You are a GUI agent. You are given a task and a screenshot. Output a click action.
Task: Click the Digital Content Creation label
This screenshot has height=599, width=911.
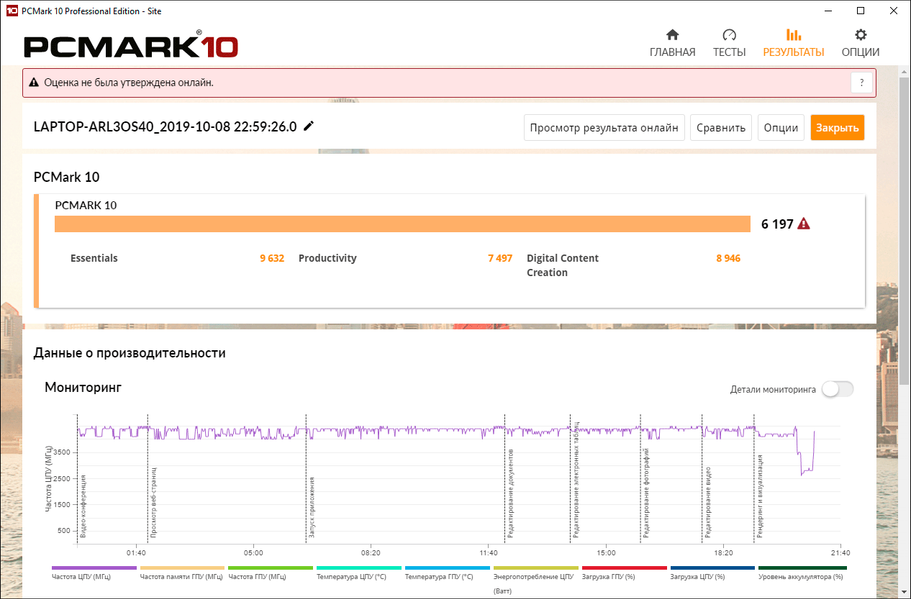coord(562,266)
